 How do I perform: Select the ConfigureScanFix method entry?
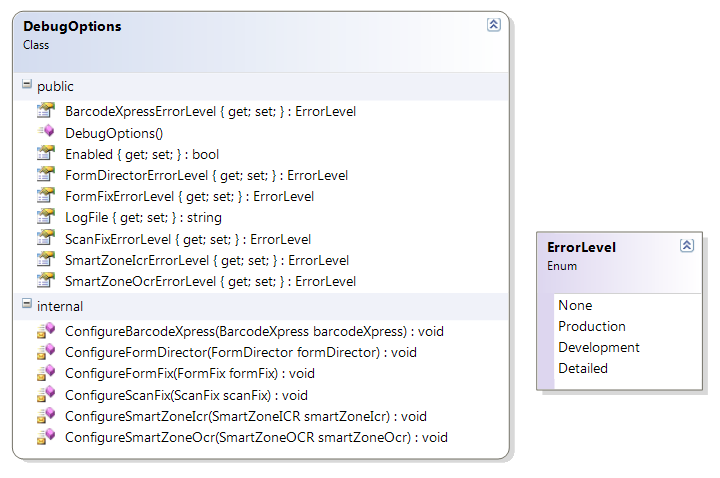click(x=186, y=395)
